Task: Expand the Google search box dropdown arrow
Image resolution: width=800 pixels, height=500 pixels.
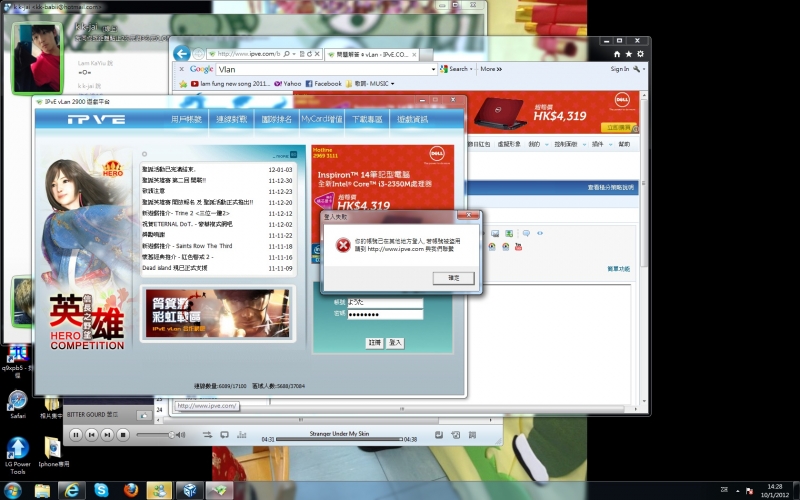Action: (434, 69)
